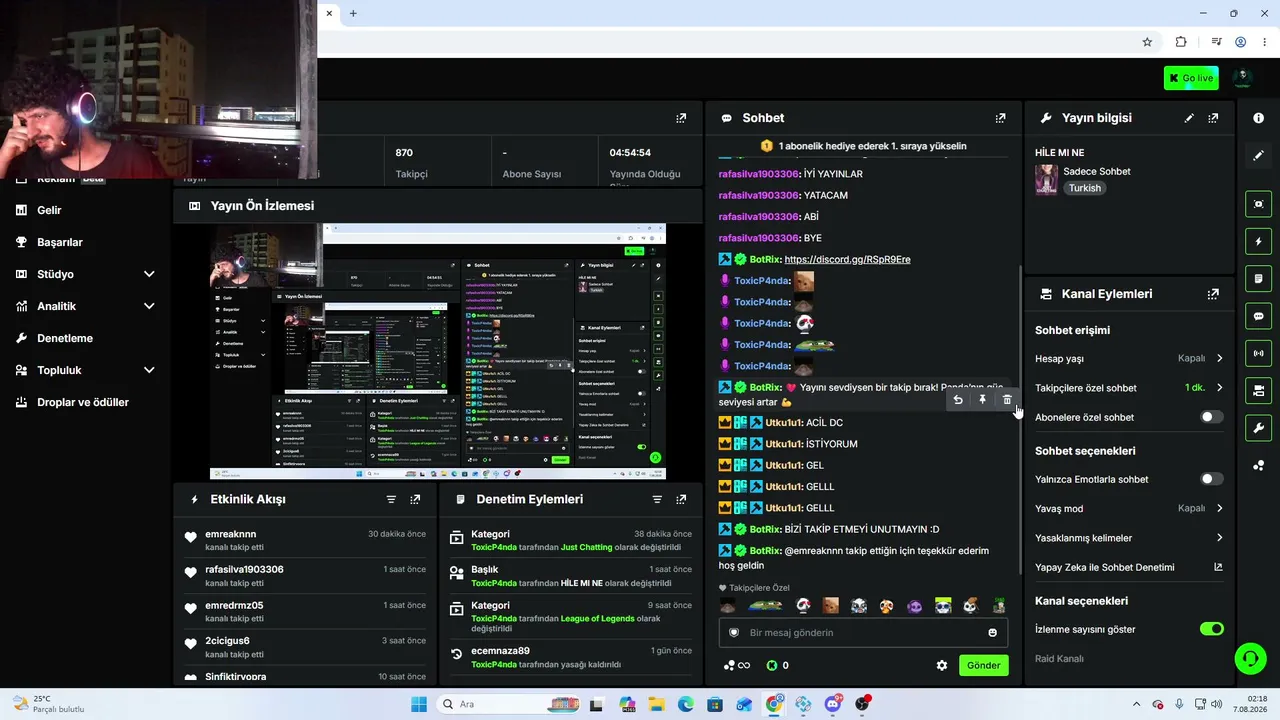Toggle the broadcast signal widget in sidebar
The image size is (1280, 720).
click(1258, 353)
